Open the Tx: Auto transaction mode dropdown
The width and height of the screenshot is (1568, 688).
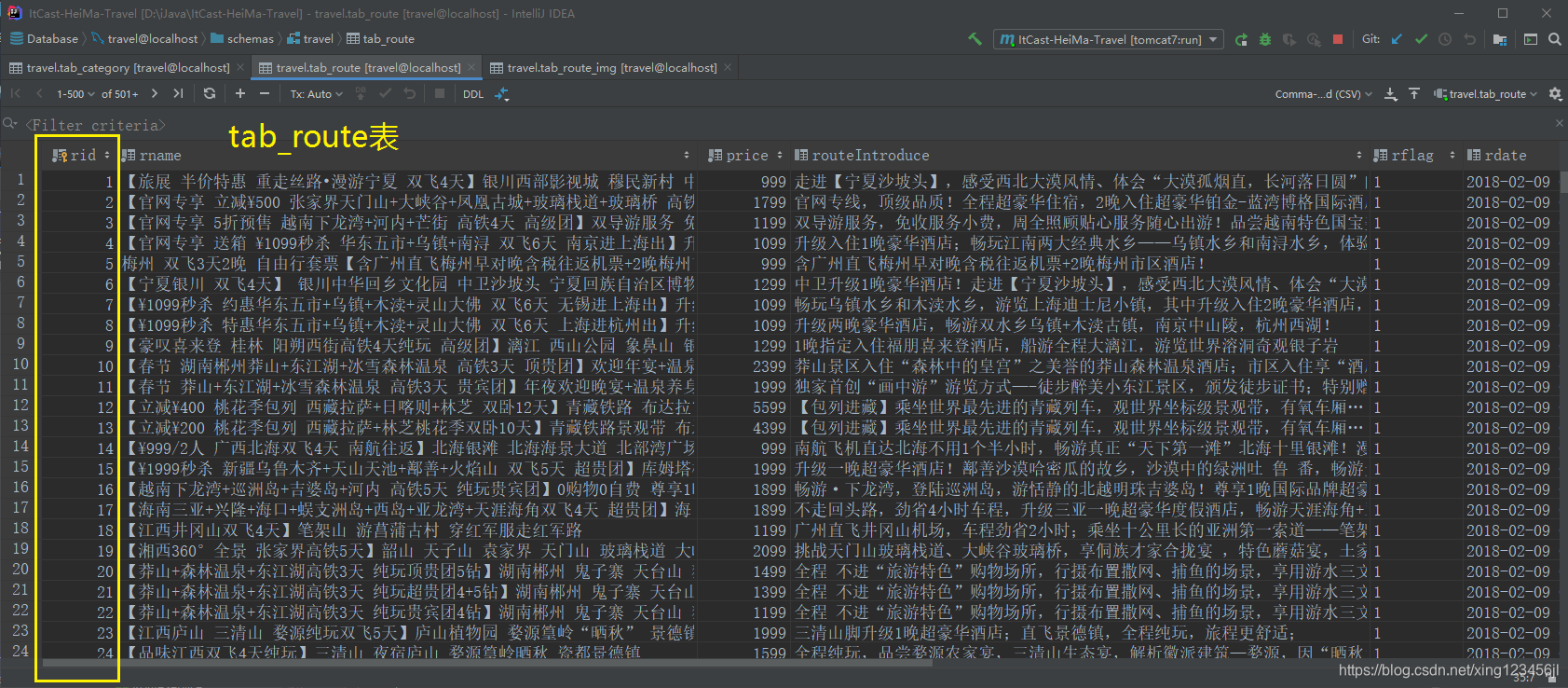[316, 93]
